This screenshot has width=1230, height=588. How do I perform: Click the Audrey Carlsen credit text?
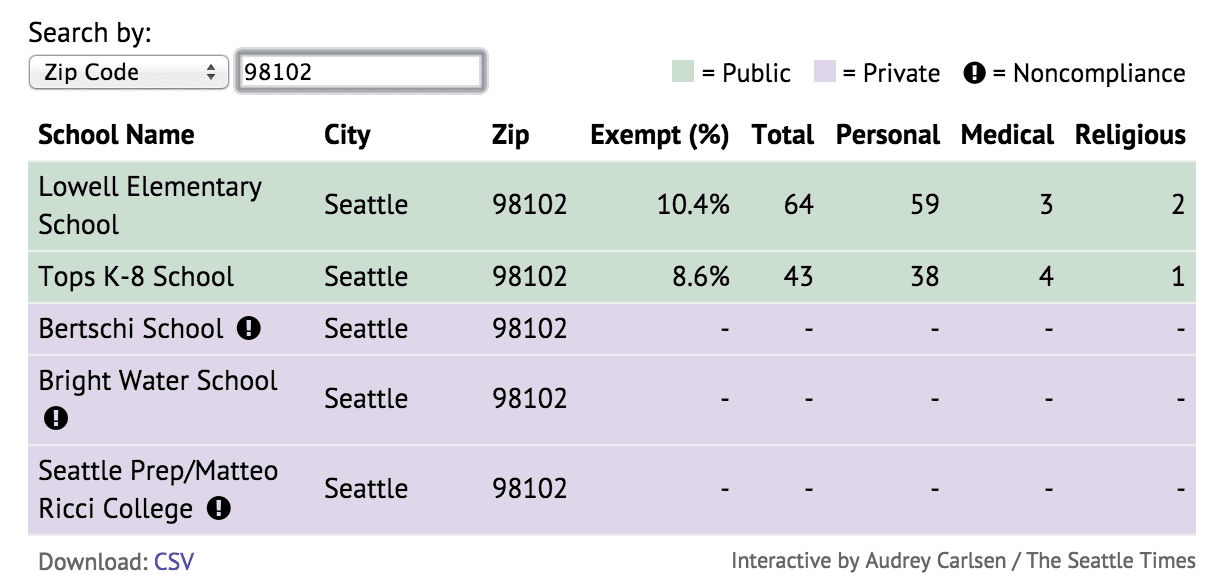click(963, 560)
